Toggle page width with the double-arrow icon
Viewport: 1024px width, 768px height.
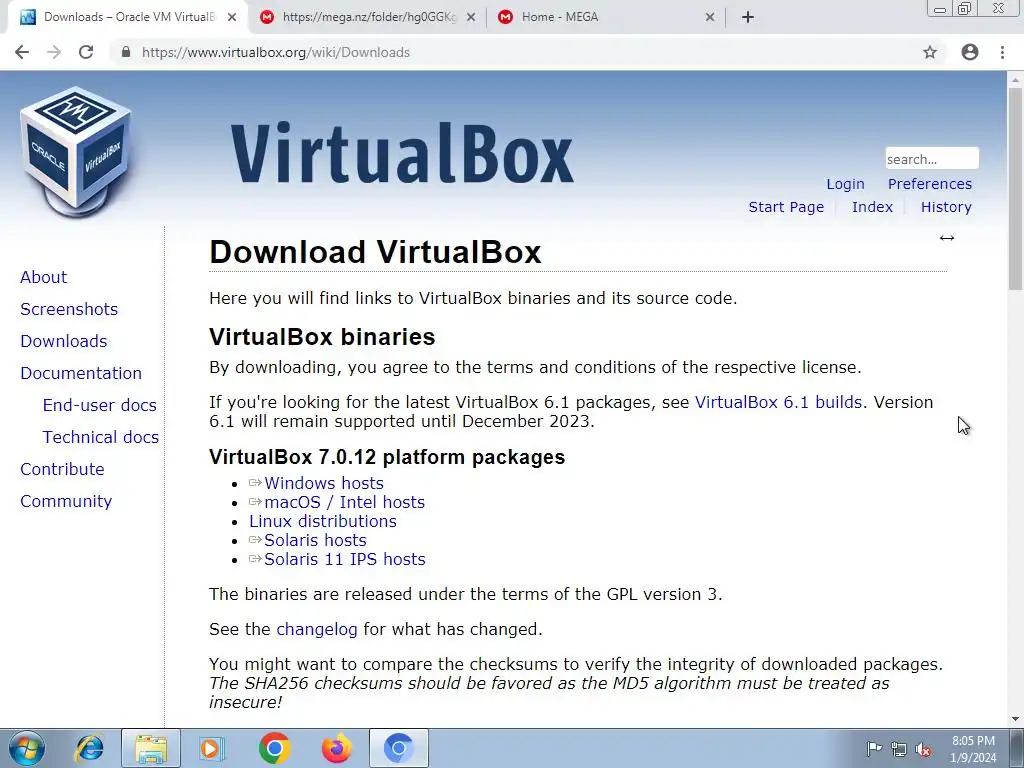947,238
